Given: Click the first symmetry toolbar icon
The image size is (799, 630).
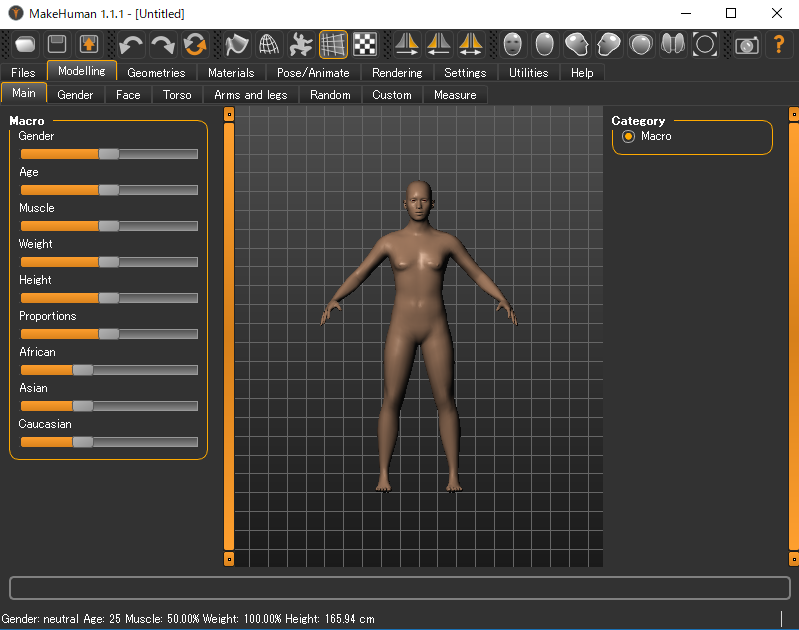Looking at the screenshot, I should point(407,44).
